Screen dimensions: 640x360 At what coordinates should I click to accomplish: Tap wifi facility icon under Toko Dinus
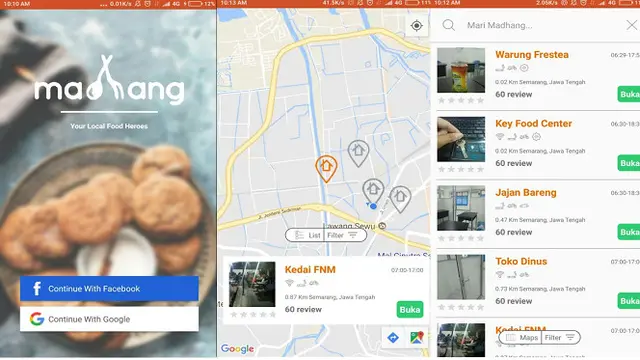click(x=500, y=275)
